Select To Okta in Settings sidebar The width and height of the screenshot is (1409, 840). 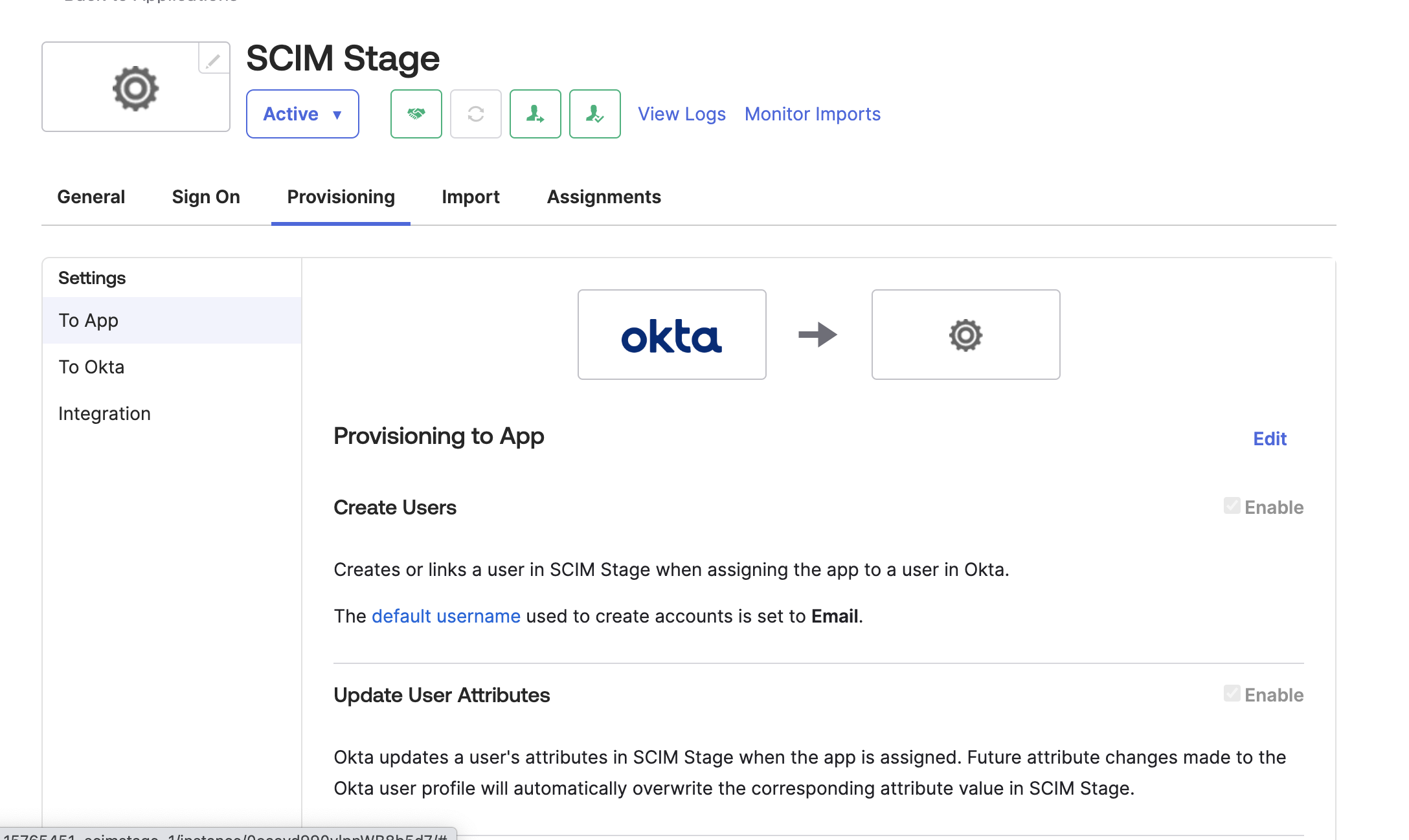pyautogui.click(x=91, y=367)
